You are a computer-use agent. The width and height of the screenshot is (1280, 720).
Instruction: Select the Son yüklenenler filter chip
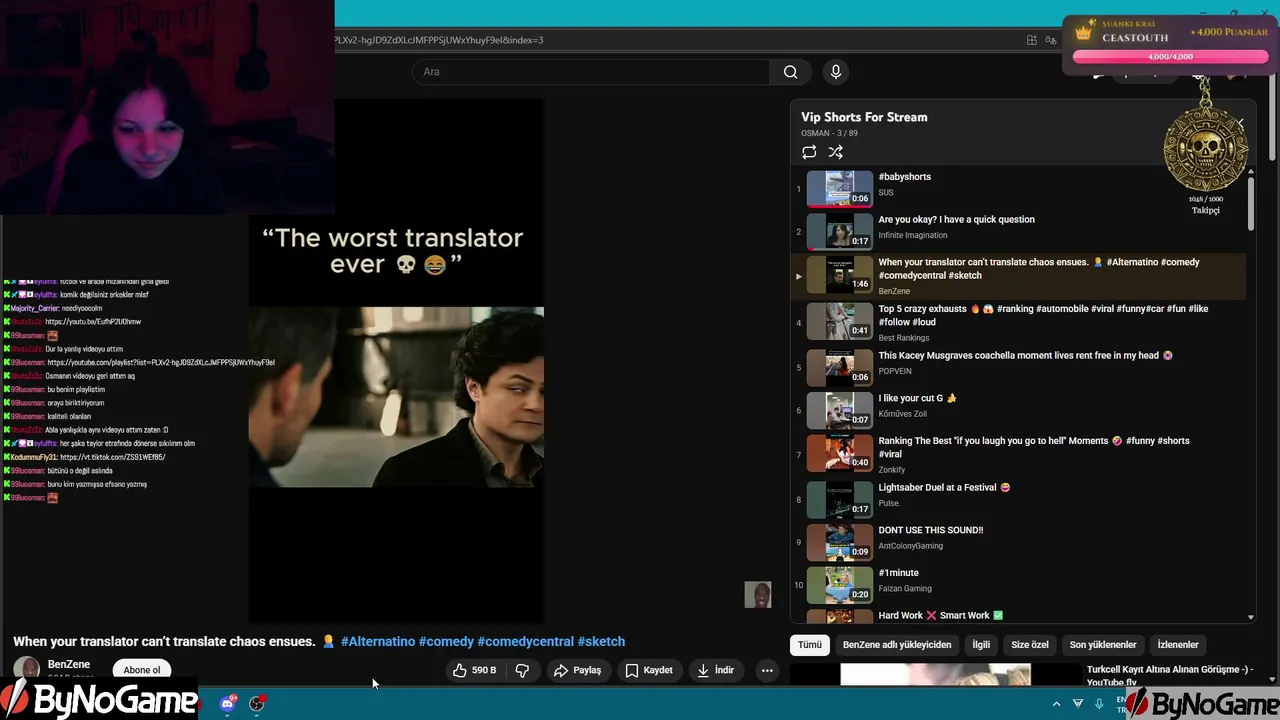coord(1103,645)
